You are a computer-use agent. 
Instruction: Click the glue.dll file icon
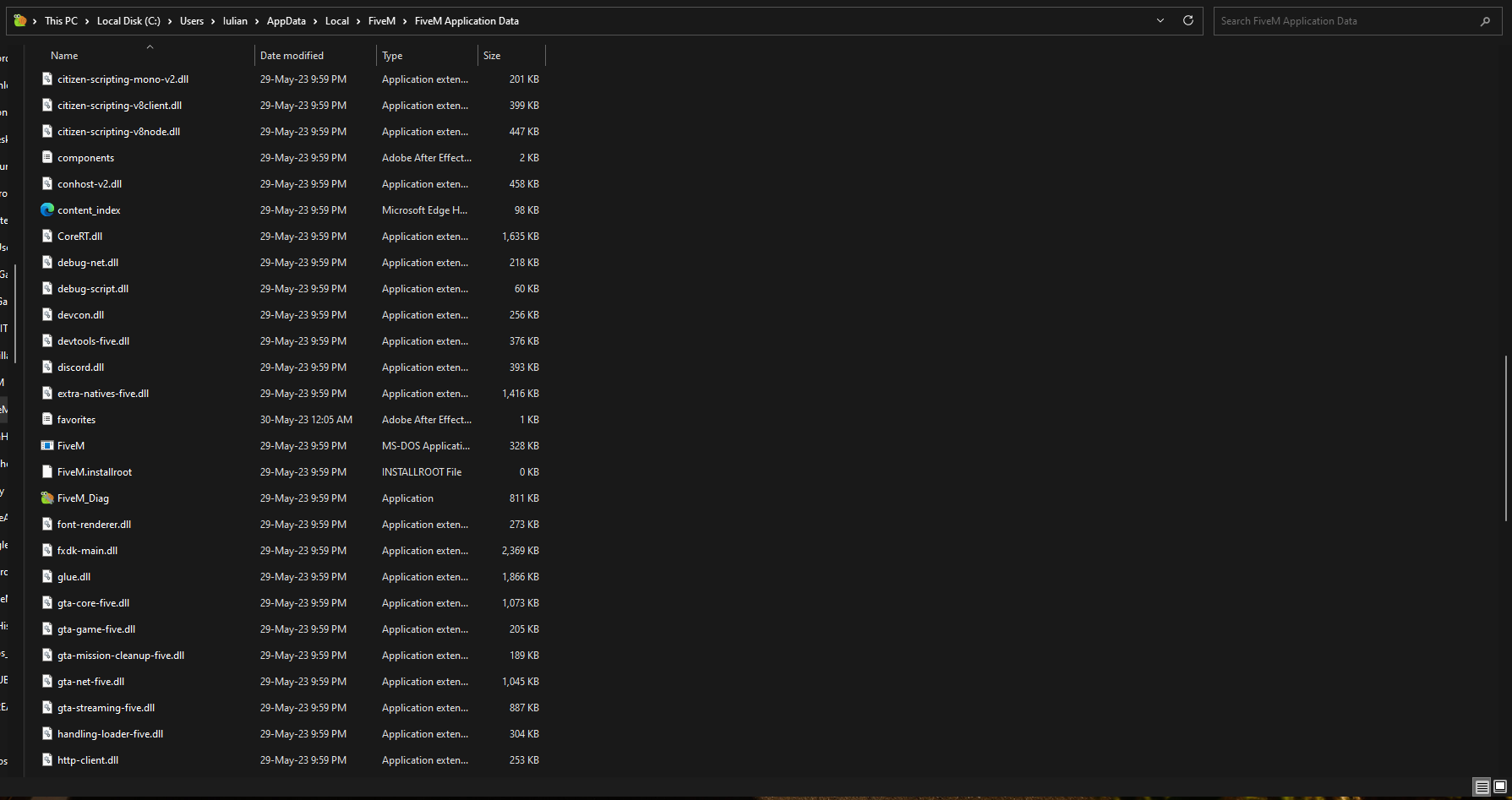47,576
